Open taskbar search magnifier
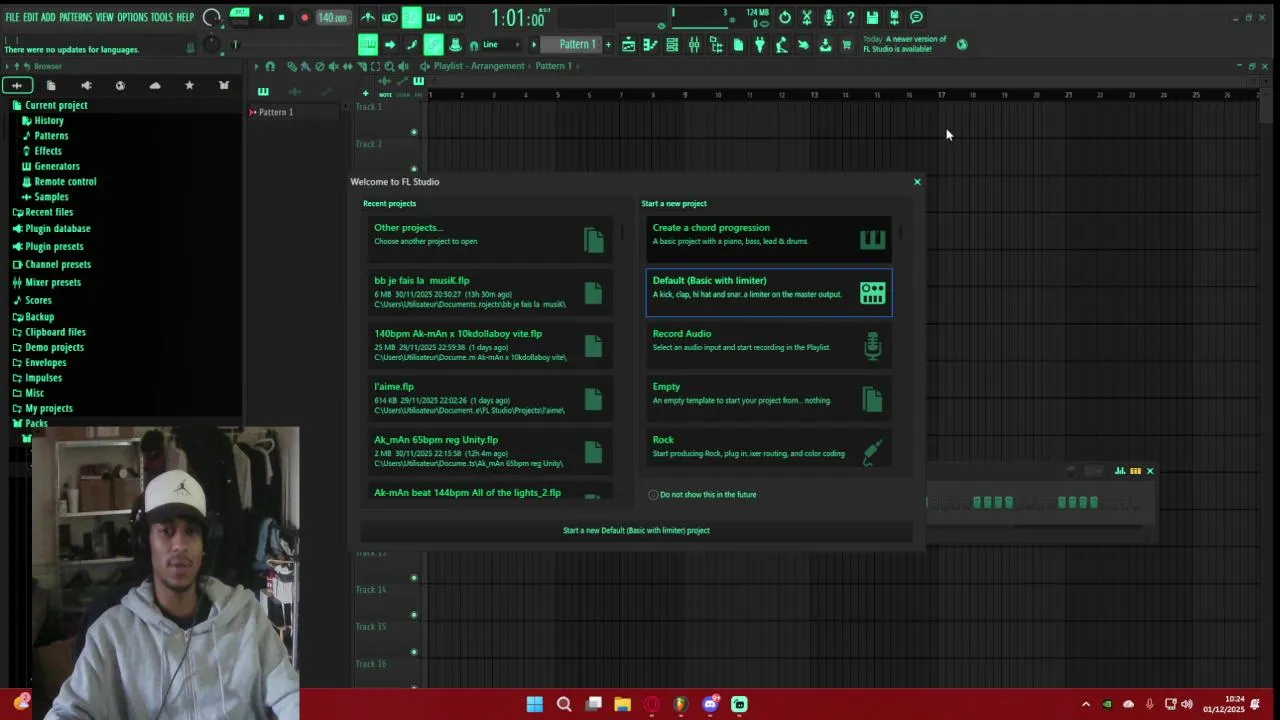This screenshot has height=720, width=1280. (x=564, y=704)
